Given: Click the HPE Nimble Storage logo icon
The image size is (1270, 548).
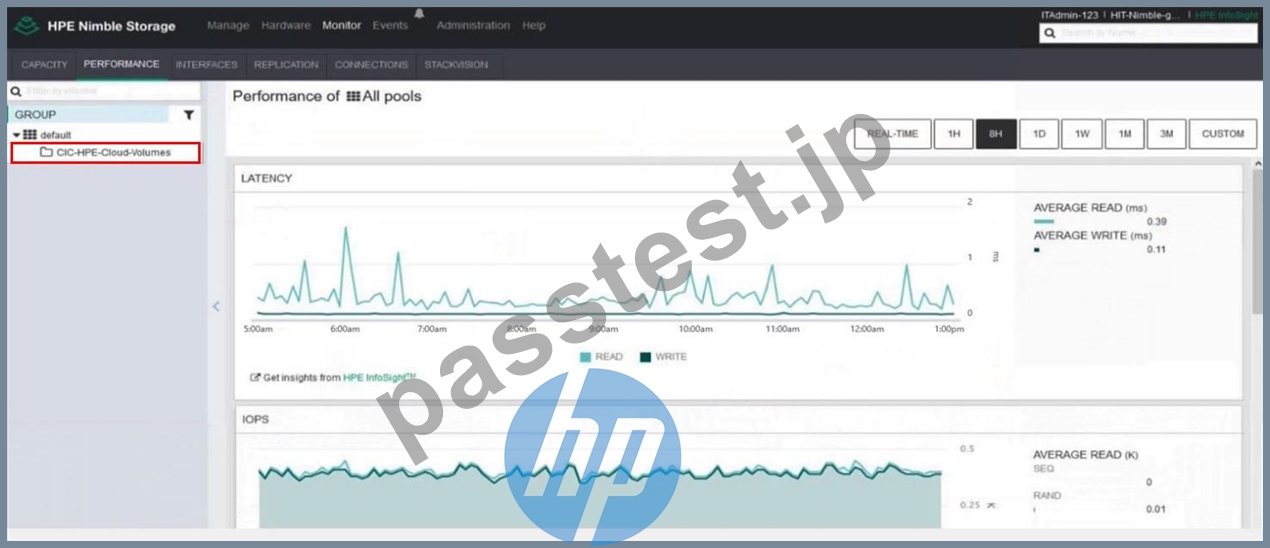Looking at the screenshot, I should point(27,26).
